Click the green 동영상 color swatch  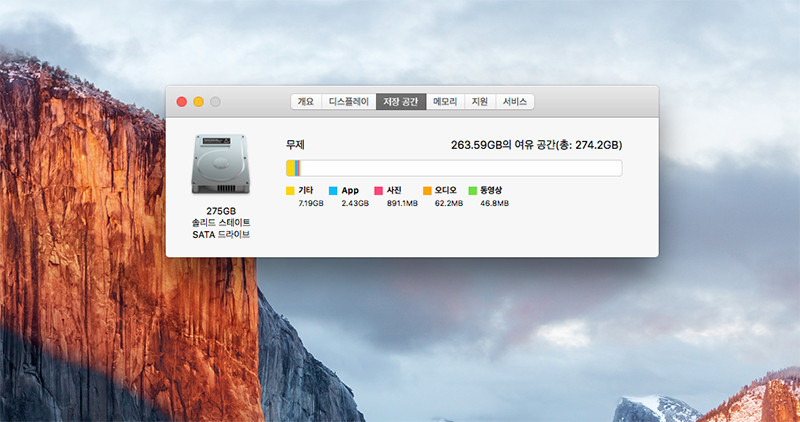click(x=472, y=191)
